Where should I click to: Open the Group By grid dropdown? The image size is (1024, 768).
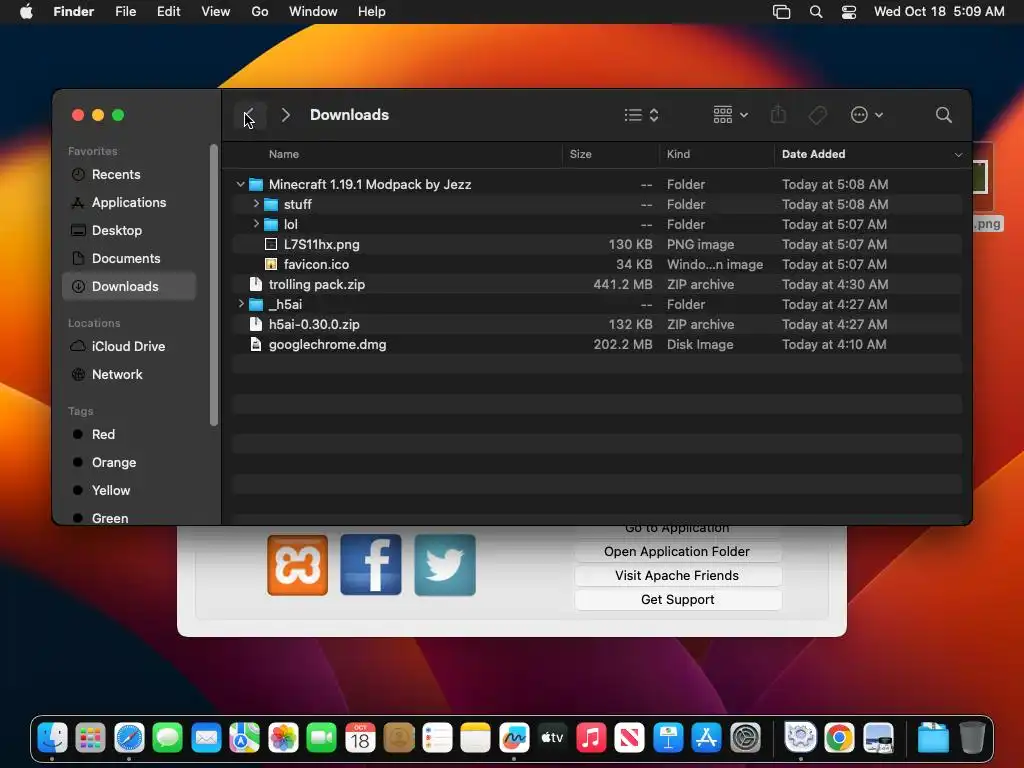pyautogui.click(x=730, y=116)
